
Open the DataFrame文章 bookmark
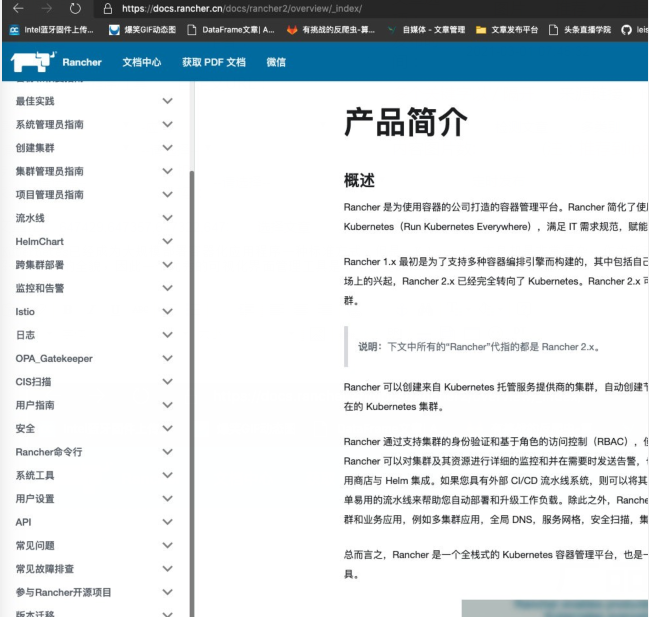pyautogui.click(x=231, y=30)
